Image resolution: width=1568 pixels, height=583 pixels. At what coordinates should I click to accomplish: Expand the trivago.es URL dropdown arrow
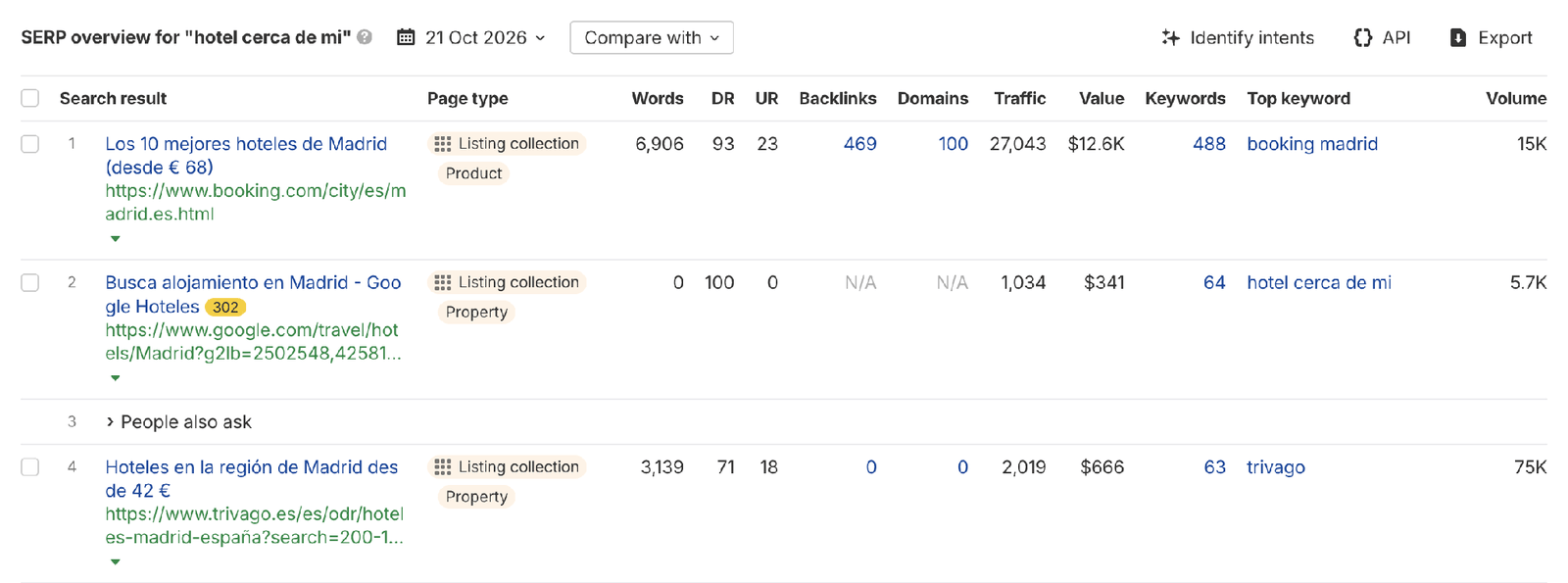[116, 562]
